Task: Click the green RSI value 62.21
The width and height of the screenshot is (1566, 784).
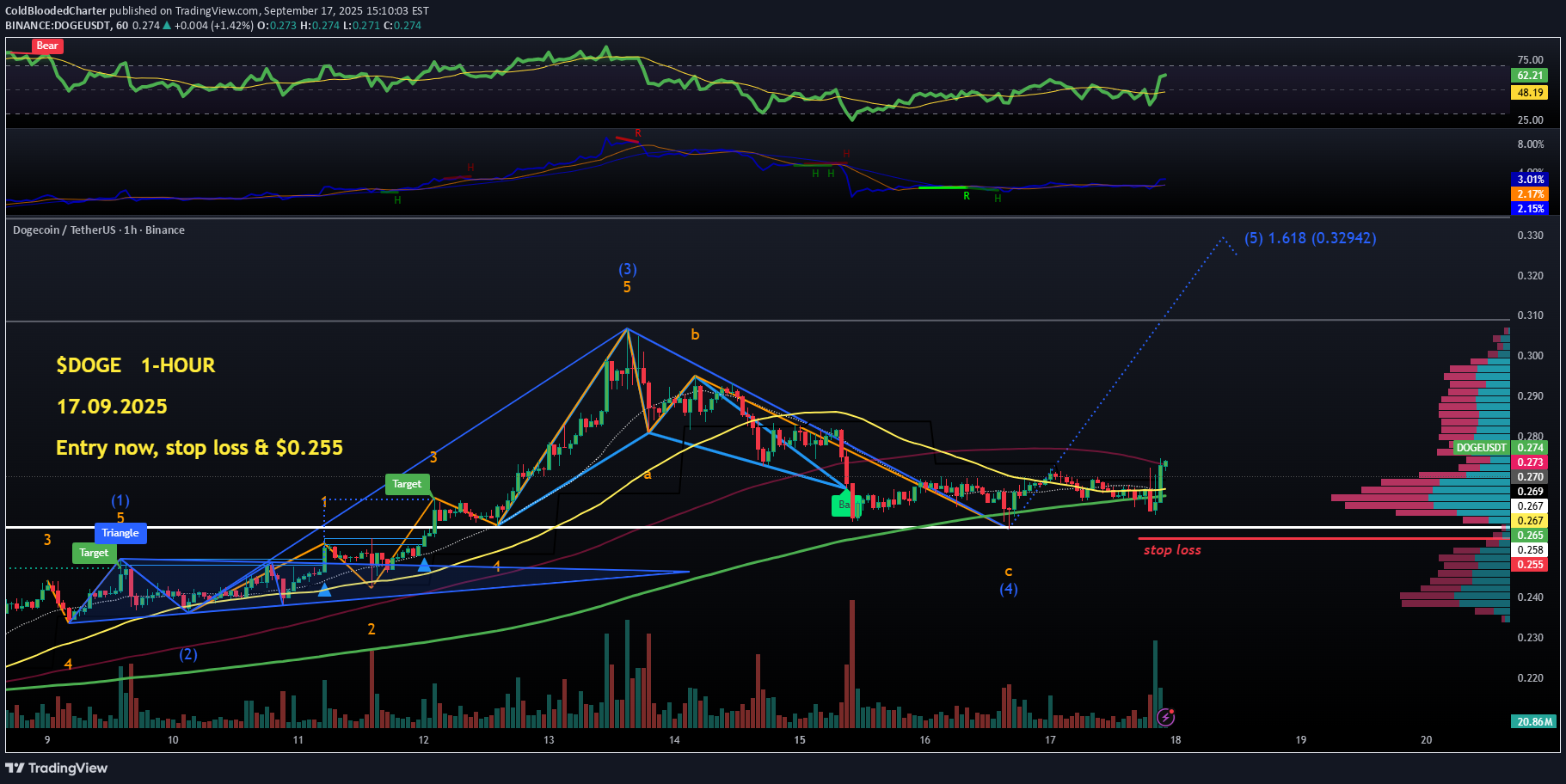Action: point(1530,76)
